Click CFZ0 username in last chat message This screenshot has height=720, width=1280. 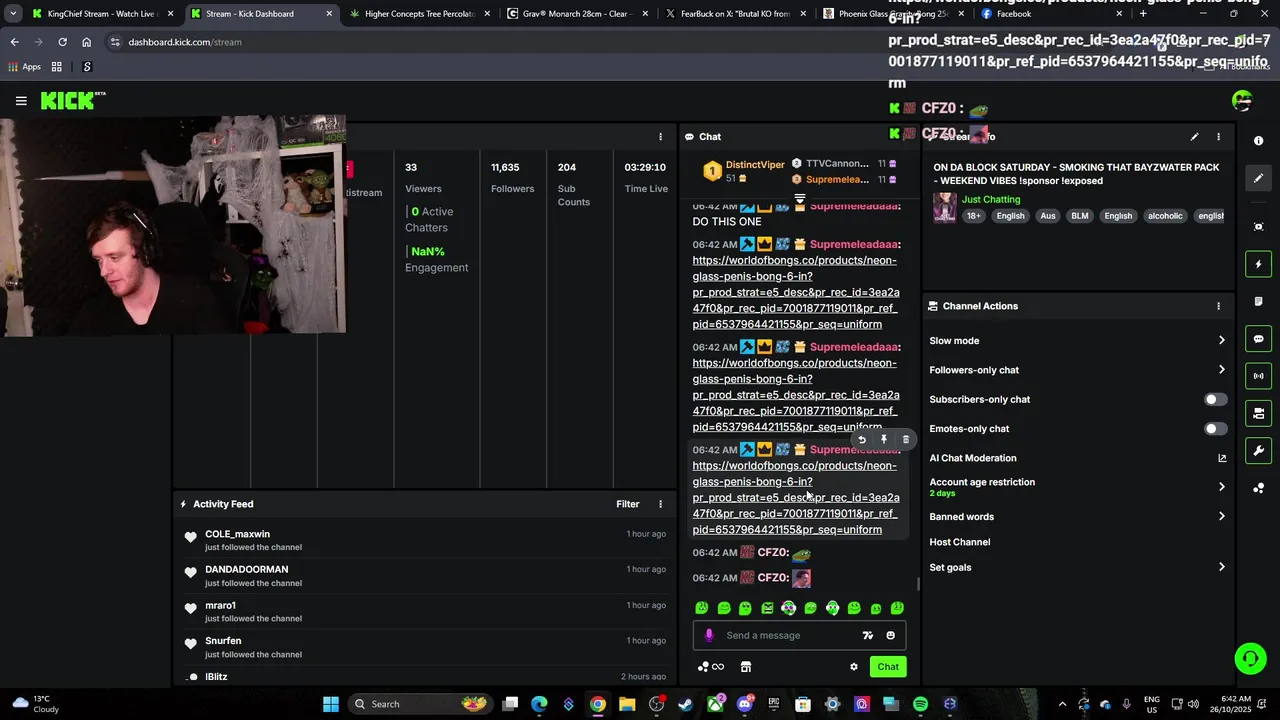click(772, 578)
